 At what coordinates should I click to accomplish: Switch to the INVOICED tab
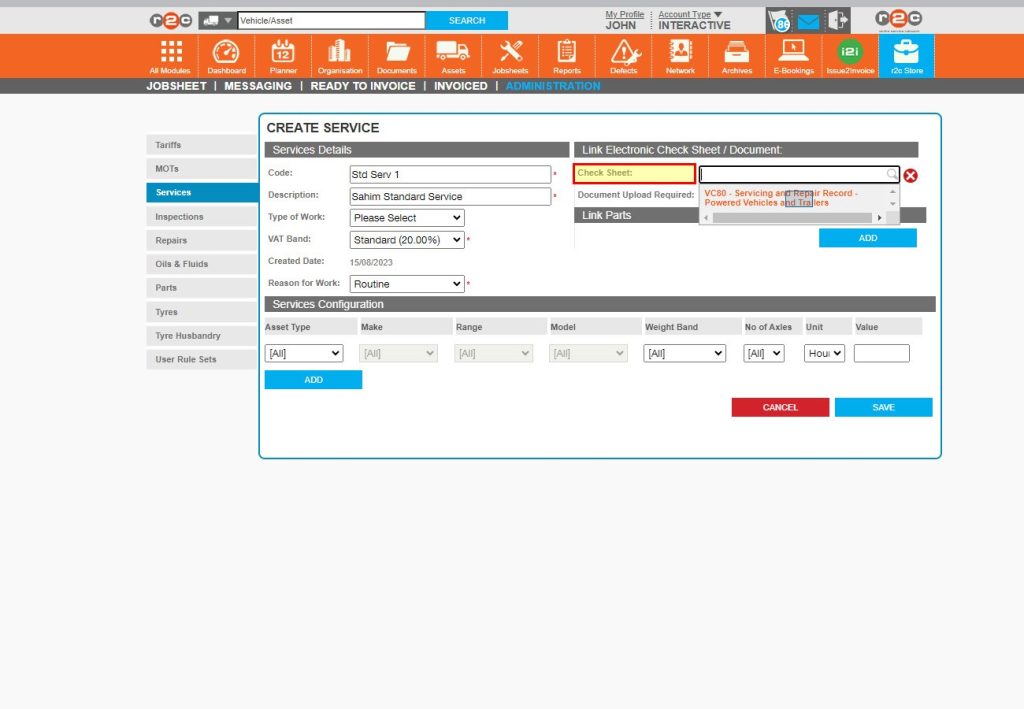point(460,86)
